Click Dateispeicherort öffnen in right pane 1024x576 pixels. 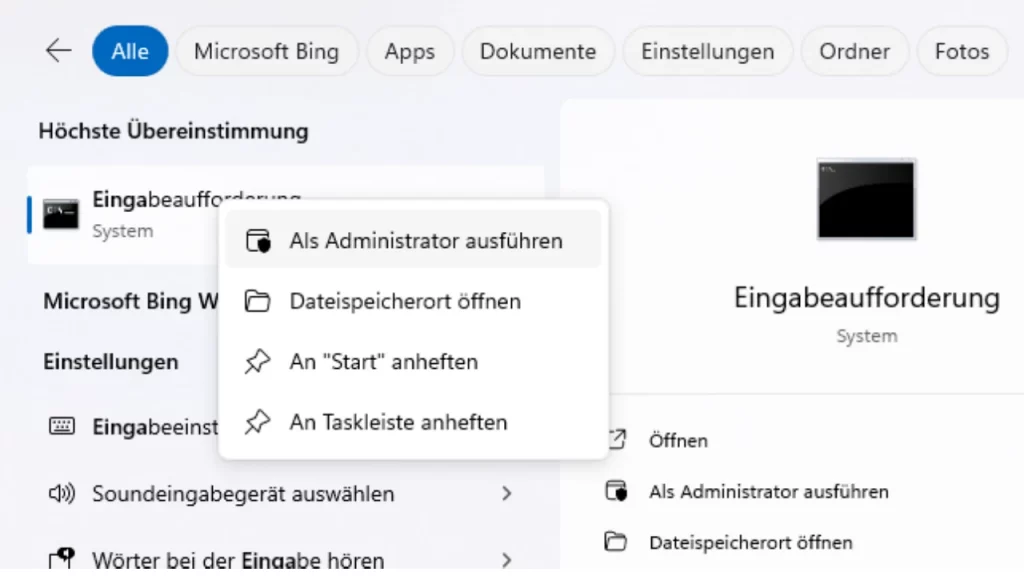click(750, 543)
